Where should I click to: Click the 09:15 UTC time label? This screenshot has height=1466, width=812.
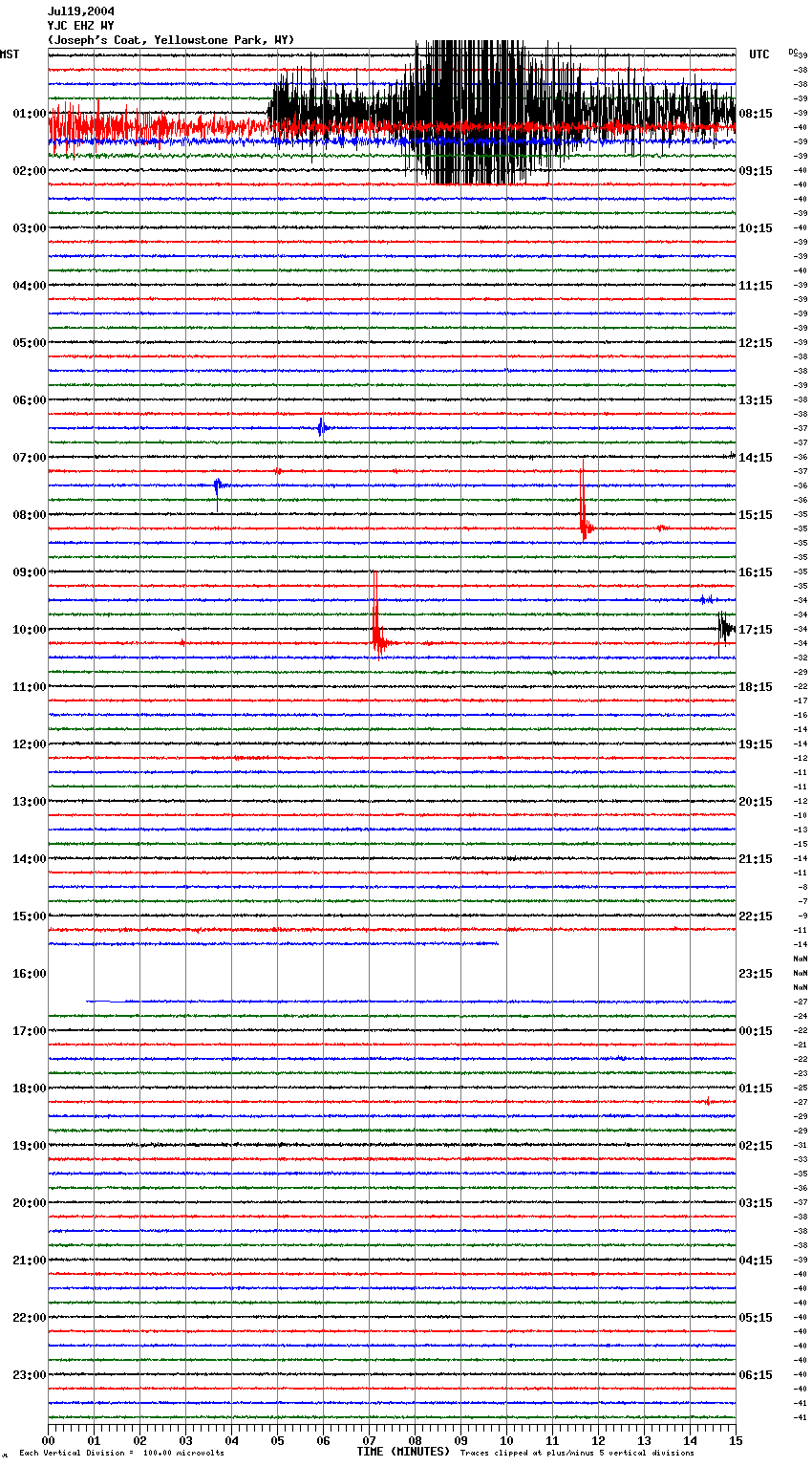click(756, 171)
